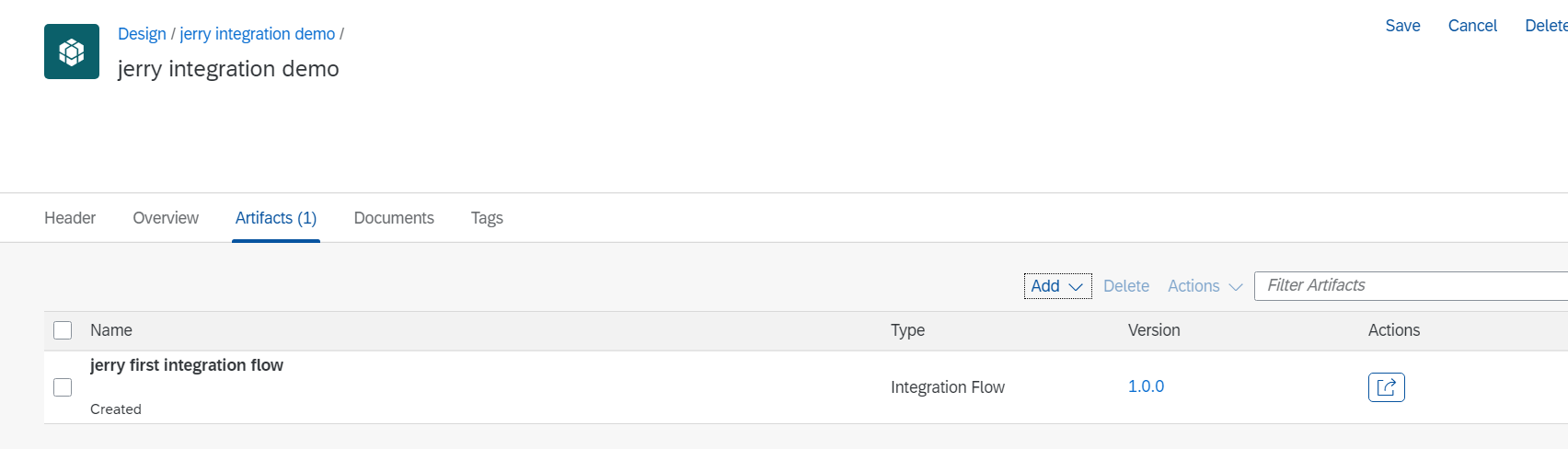Image resolution: width=1568 pixels, height=449 pixels.
Task: Switch to the Header tab
Action: coord(70,218)
